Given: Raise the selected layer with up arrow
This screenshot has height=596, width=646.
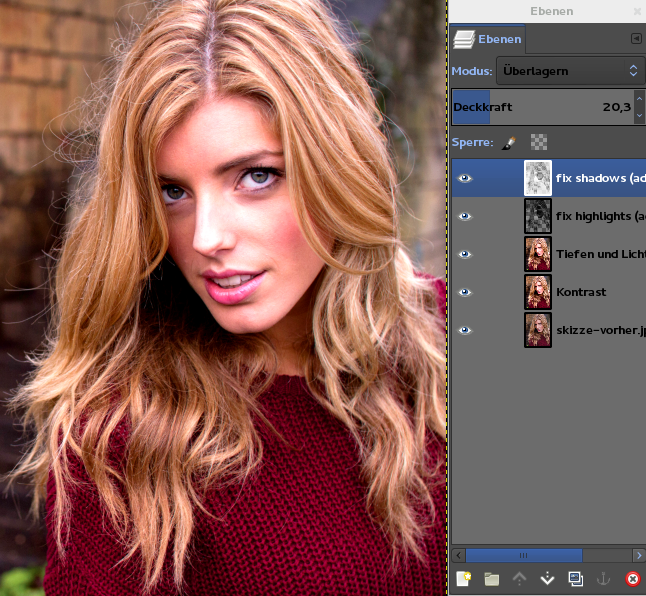Looking at the screenshot, I should point(519,578).
